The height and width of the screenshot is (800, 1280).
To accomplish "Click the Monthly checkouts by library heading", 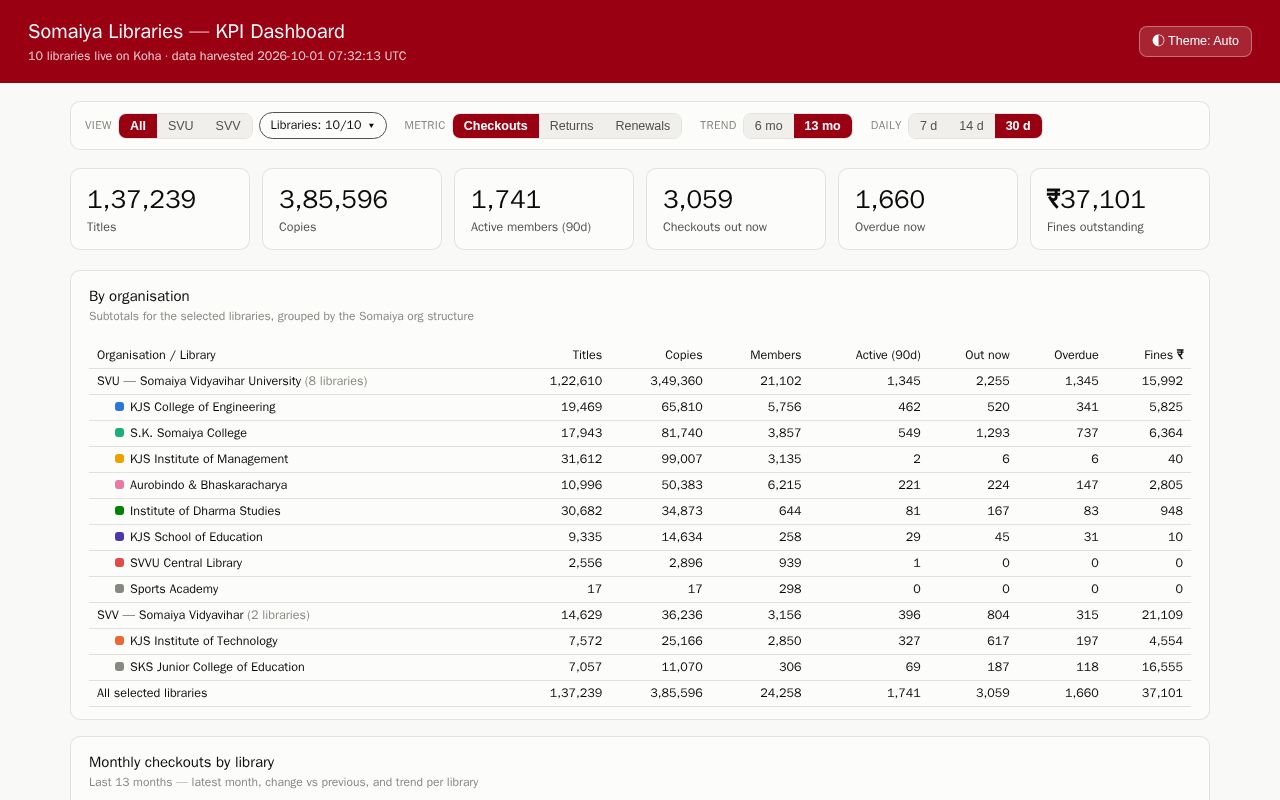I will pyautogui.click(x=182, y=762).
